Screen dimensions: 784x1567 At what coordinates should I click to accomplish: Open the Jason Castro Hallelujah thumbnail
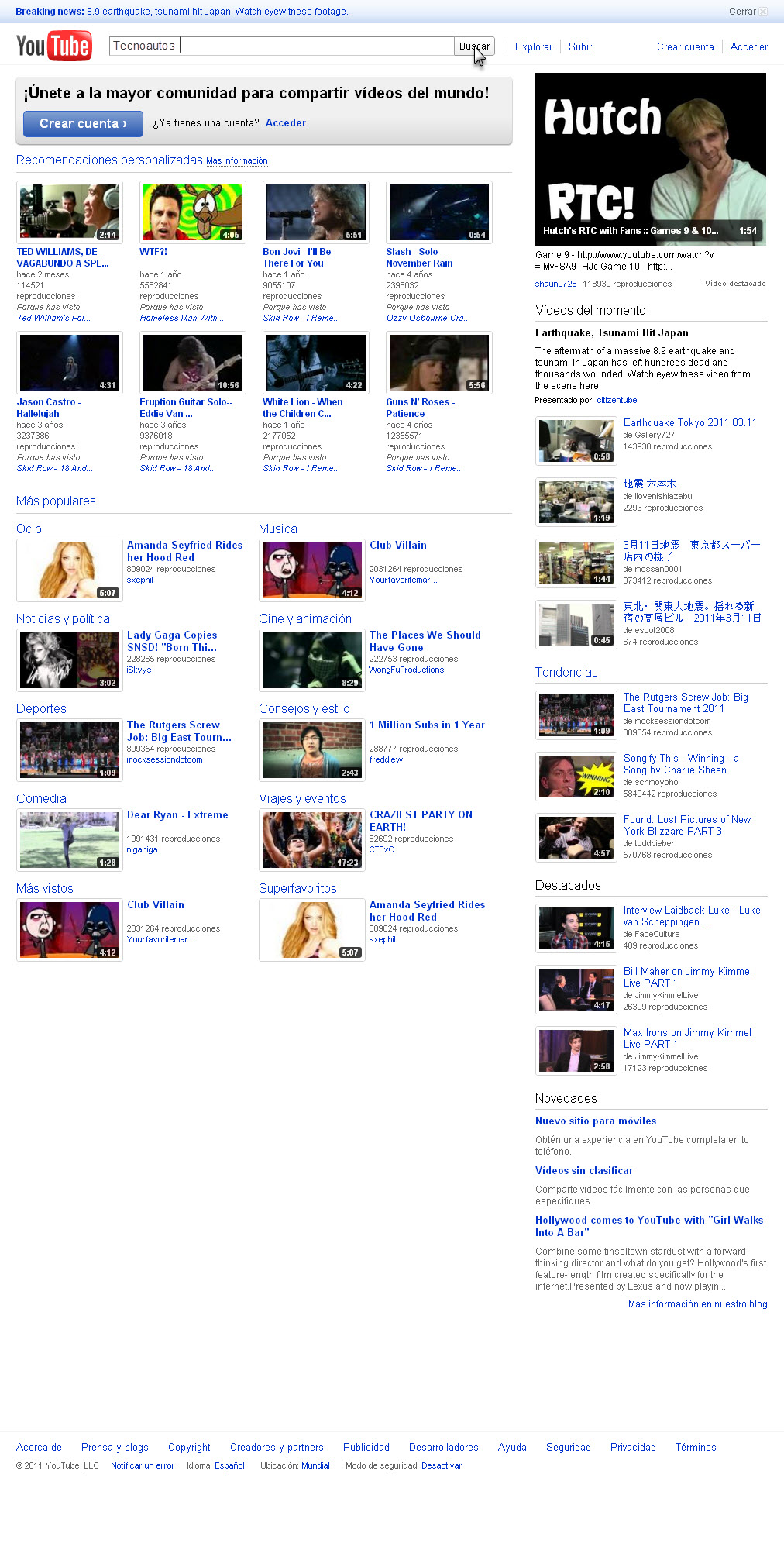[x=70, y=363]
